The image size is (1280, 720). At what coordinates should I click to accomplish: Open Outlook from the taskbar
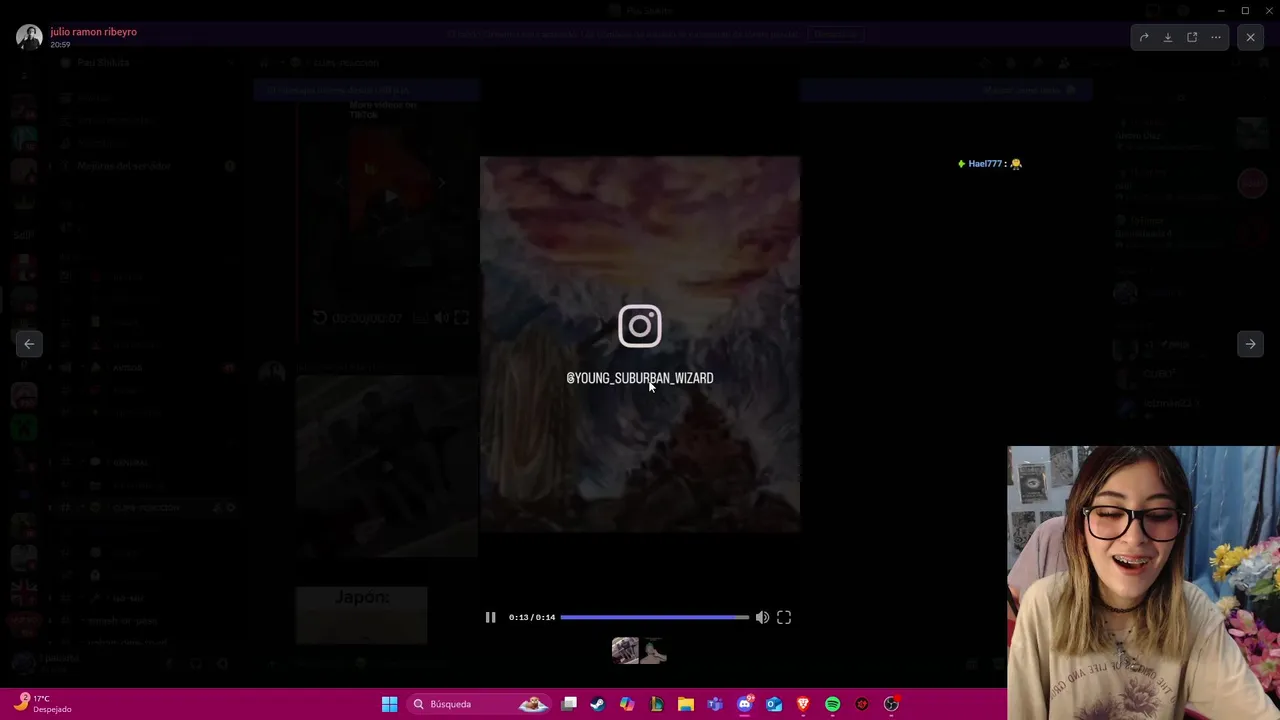773,704
